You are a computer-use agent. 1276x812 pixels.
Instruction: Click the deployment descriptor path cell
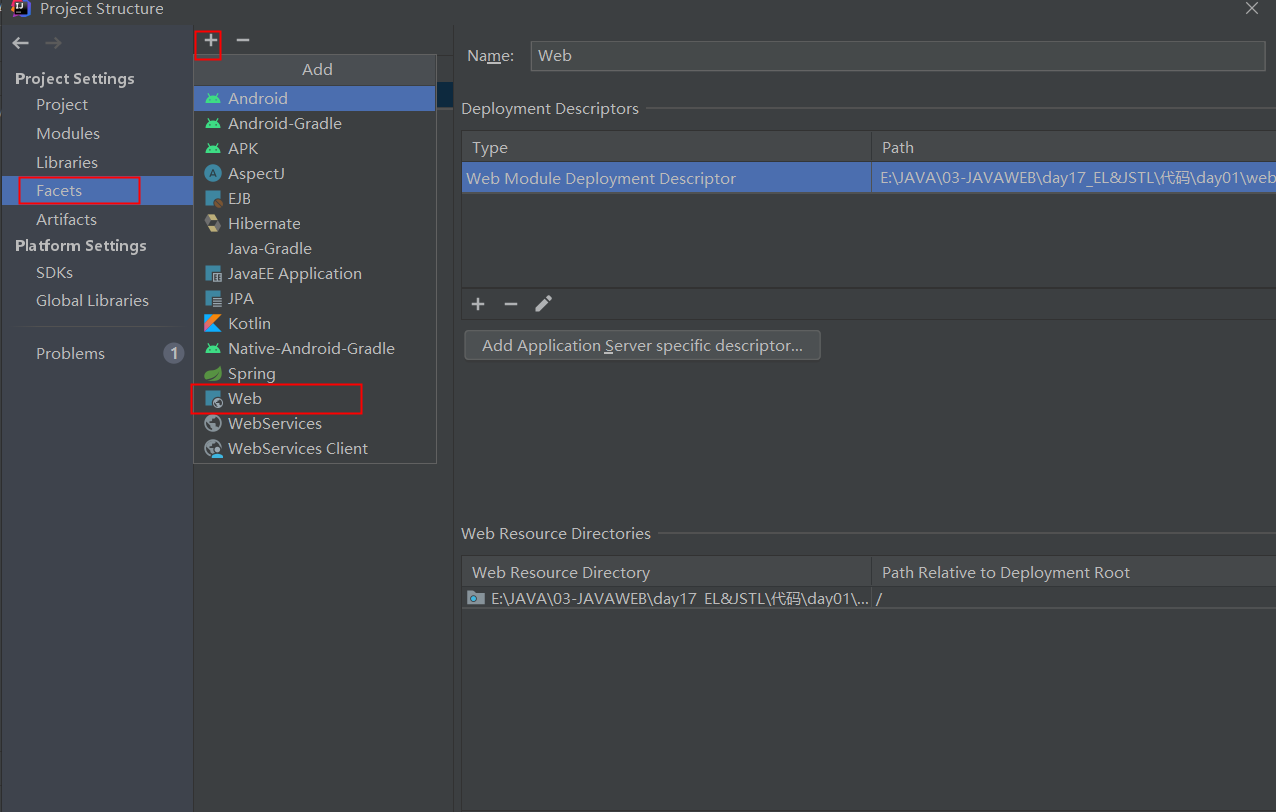[x=1074, y=178]
